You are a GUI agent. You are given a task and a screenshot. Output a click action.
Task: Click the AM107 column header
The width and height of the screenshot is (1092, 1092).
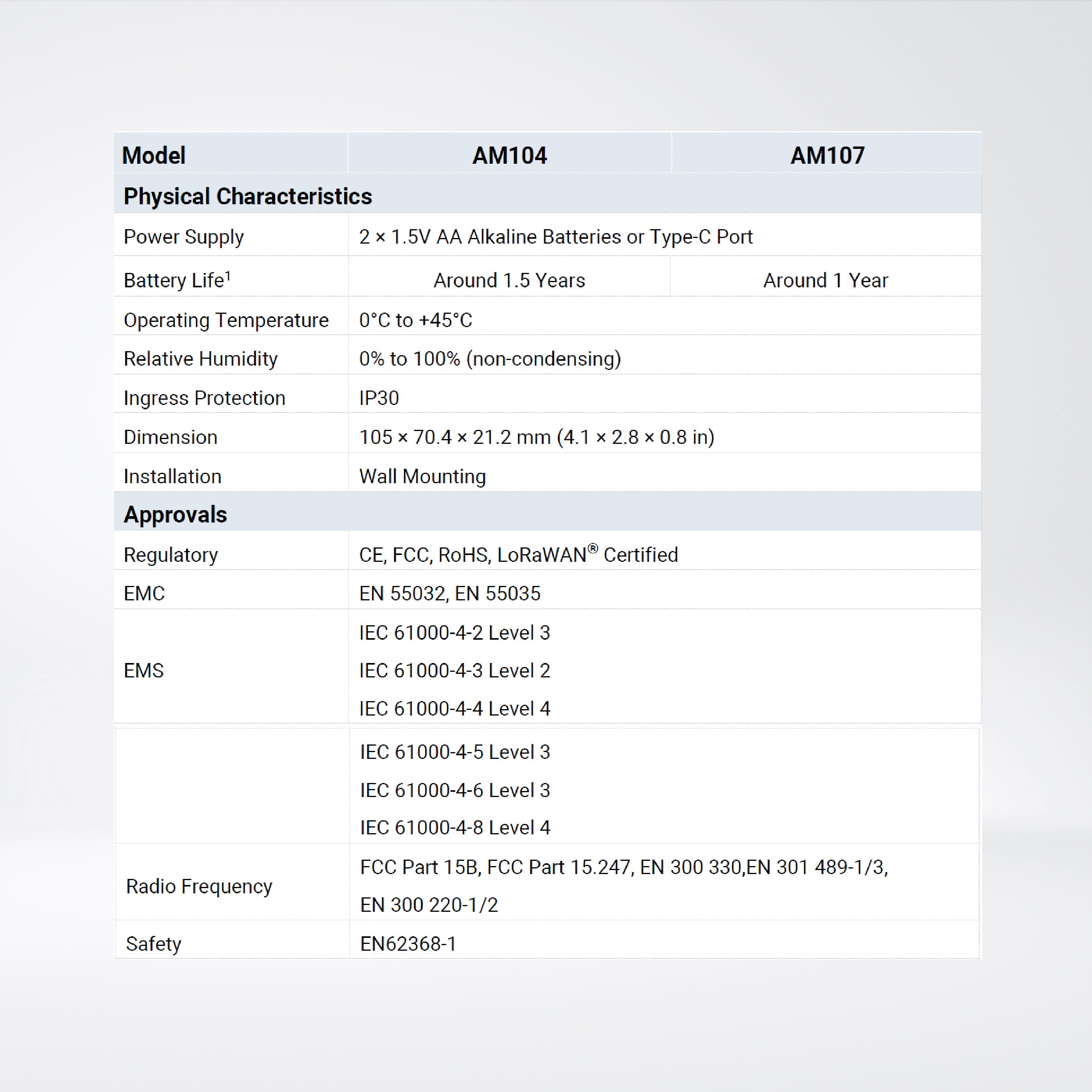[x=827, y=155]
